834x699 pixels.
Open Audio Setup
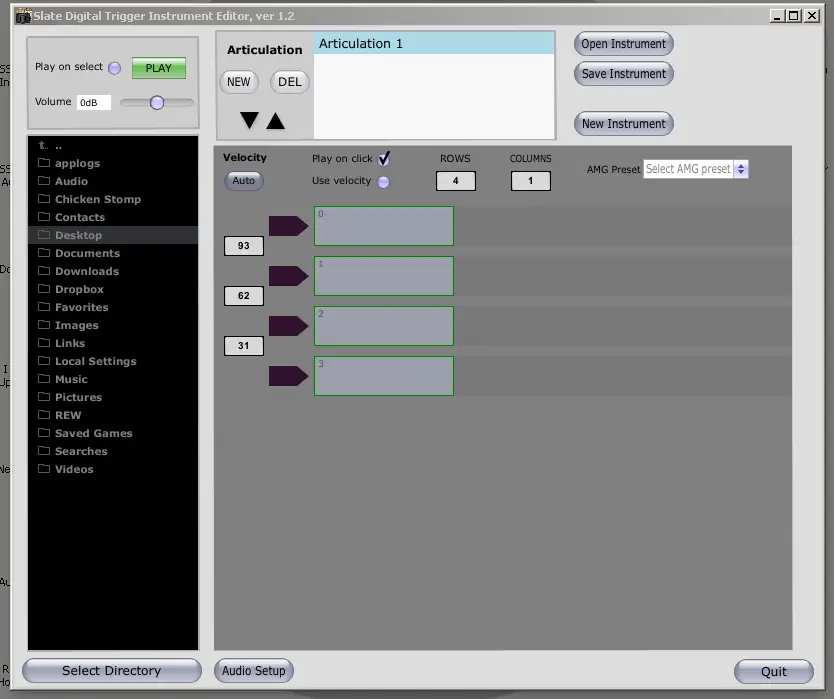coord(253,671)
